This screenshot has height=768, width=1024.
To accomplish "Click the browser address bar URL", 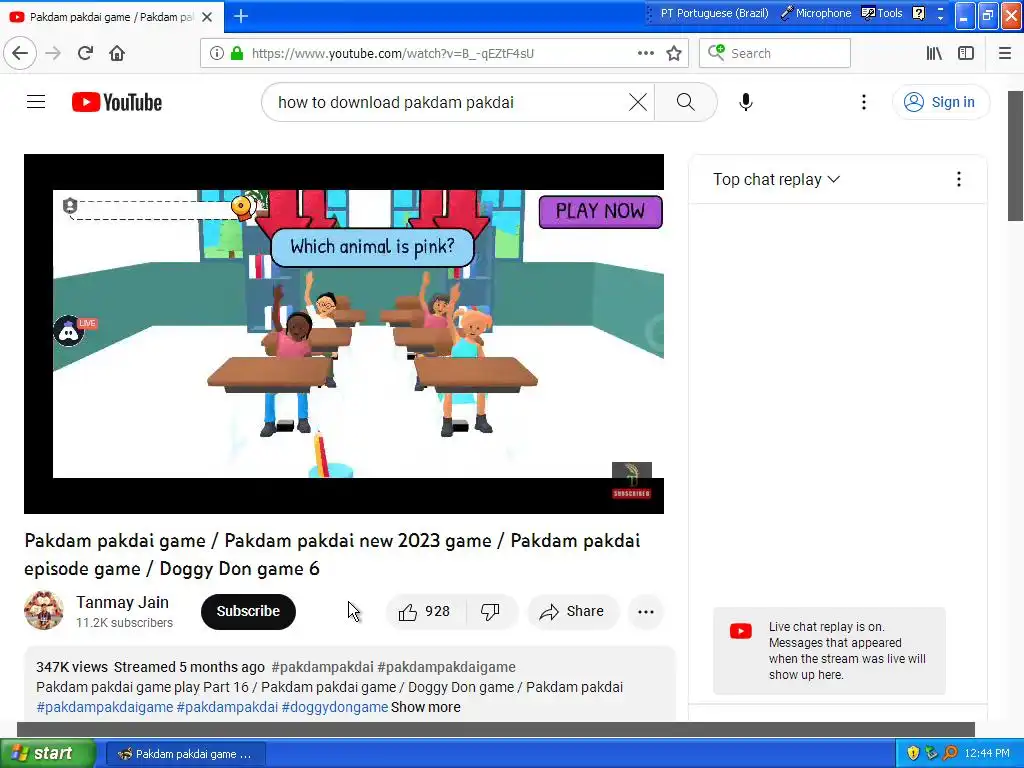I will coord(392,53).
